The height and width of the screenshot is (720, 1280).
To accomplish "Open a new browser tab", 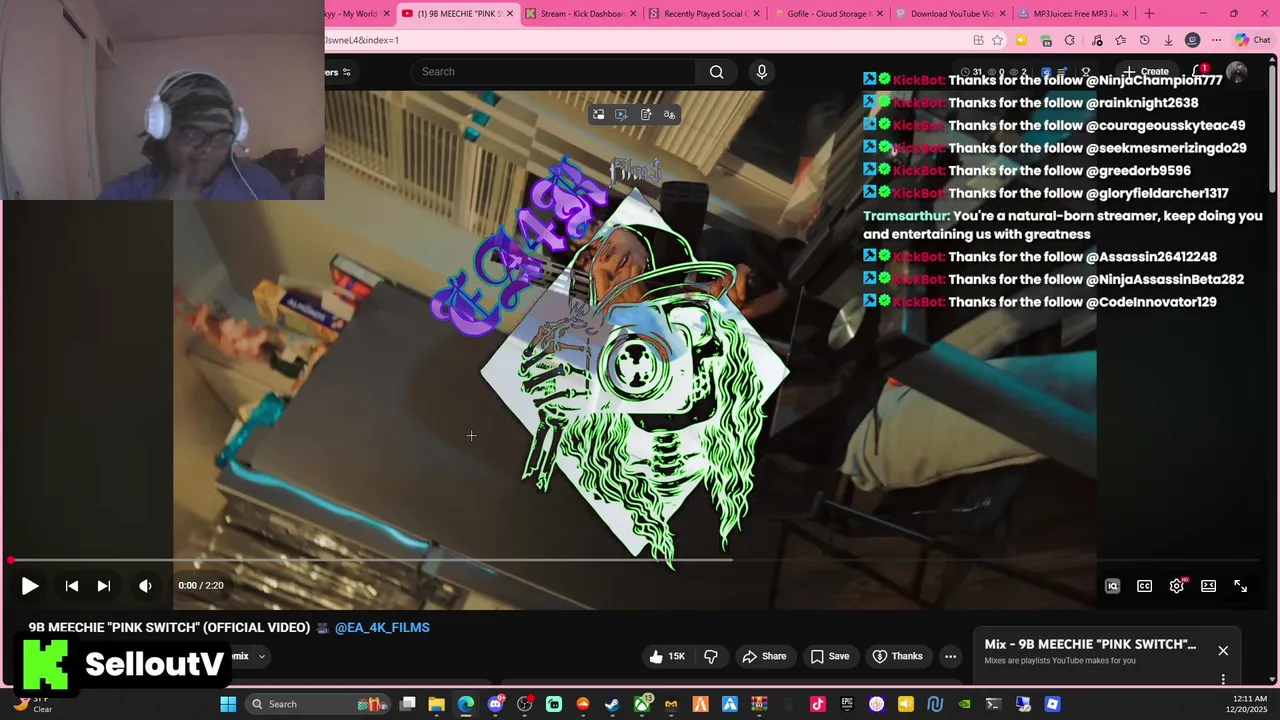I will click(1149, 13).
